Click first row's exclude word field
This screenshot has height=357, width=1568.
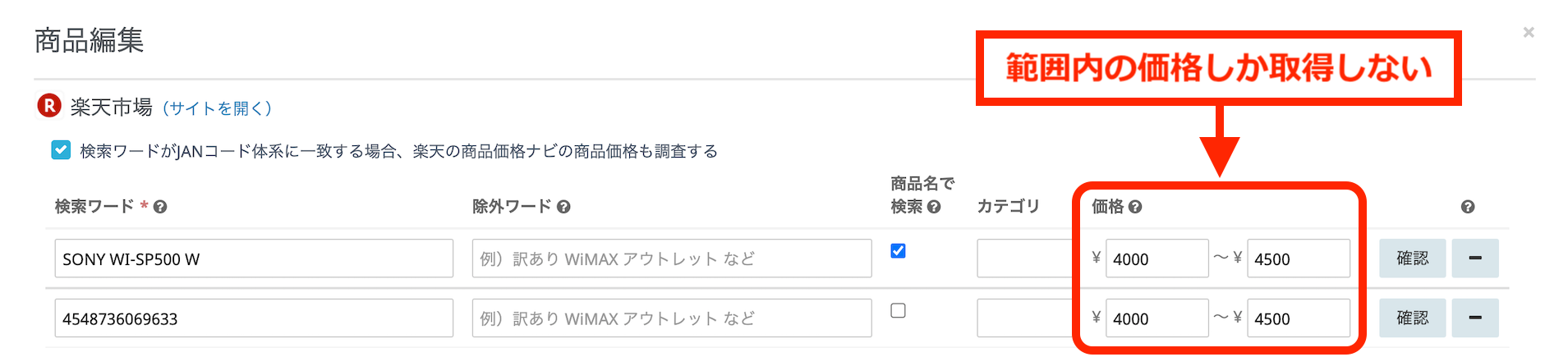671,259
